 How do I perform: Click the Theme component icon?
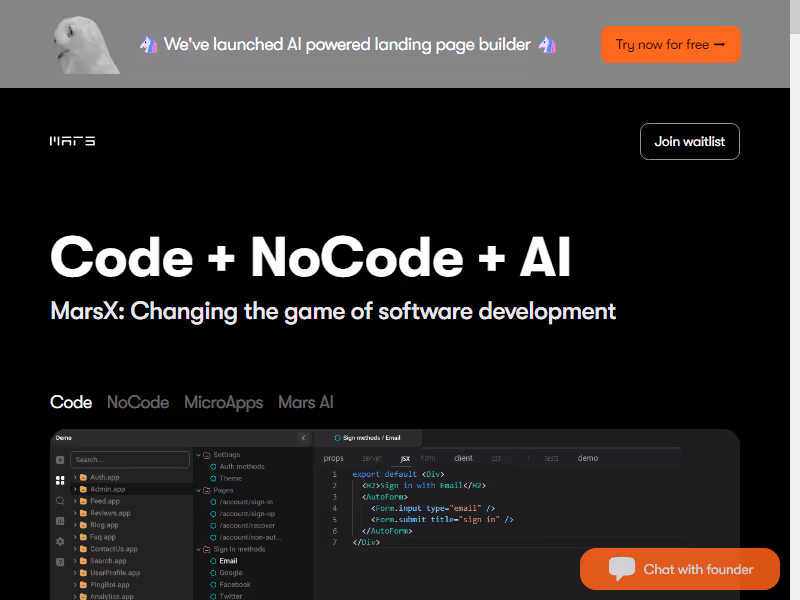[213, 479]
